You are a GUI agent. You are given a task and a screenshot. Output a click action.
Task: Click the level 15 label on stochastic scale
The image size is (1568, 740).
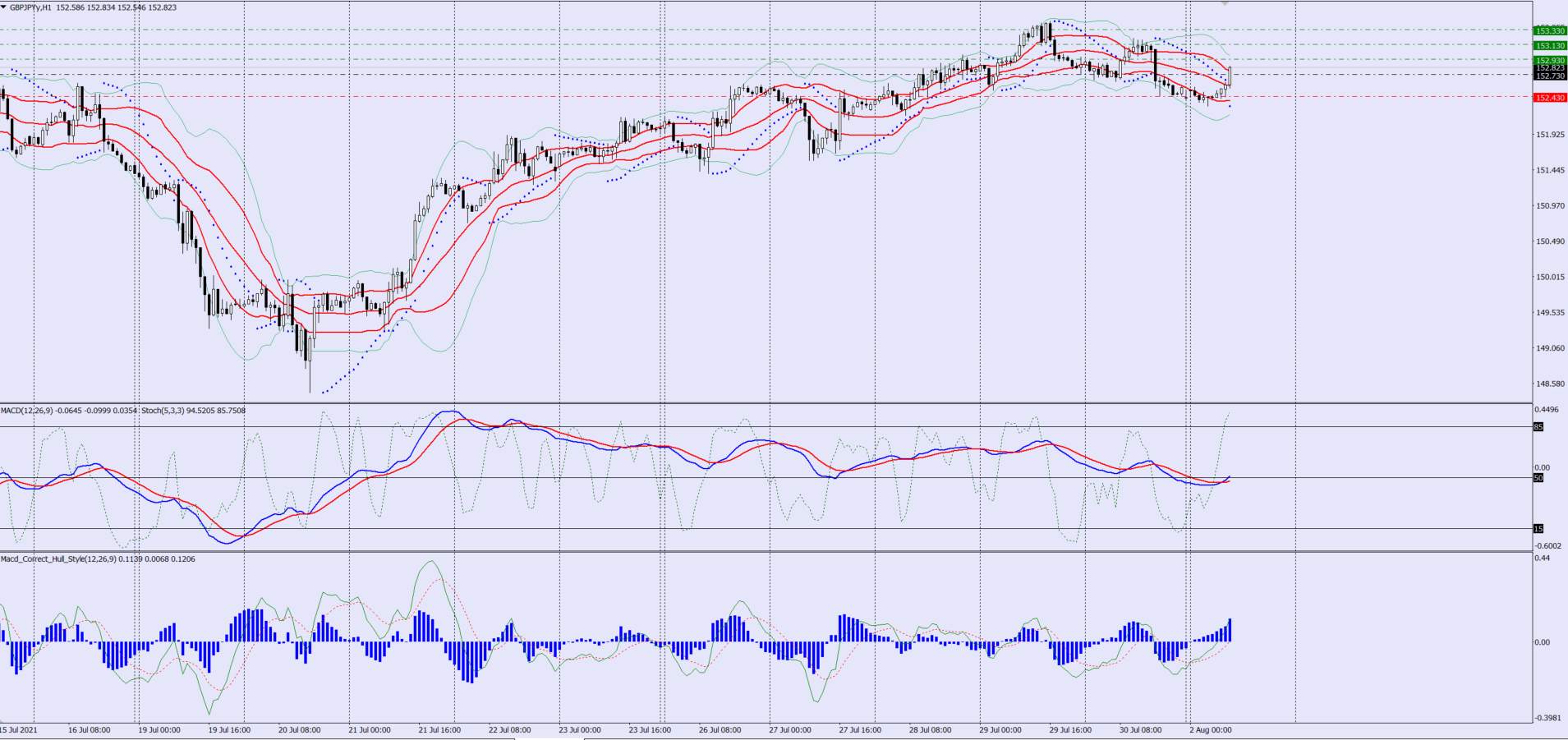(1538, 529)
